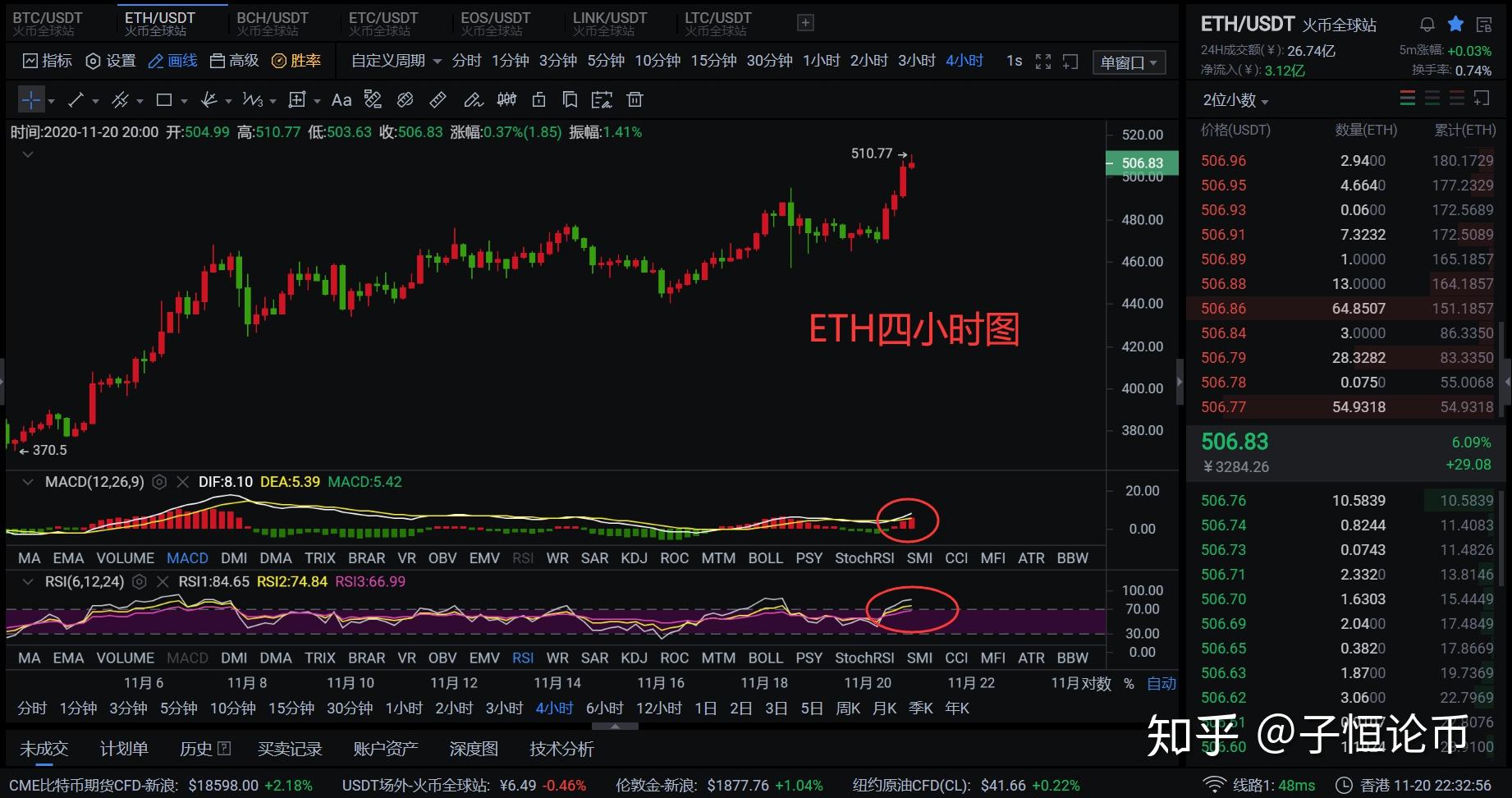Open the 未成交 open orders tab

(x=44, y=749)
